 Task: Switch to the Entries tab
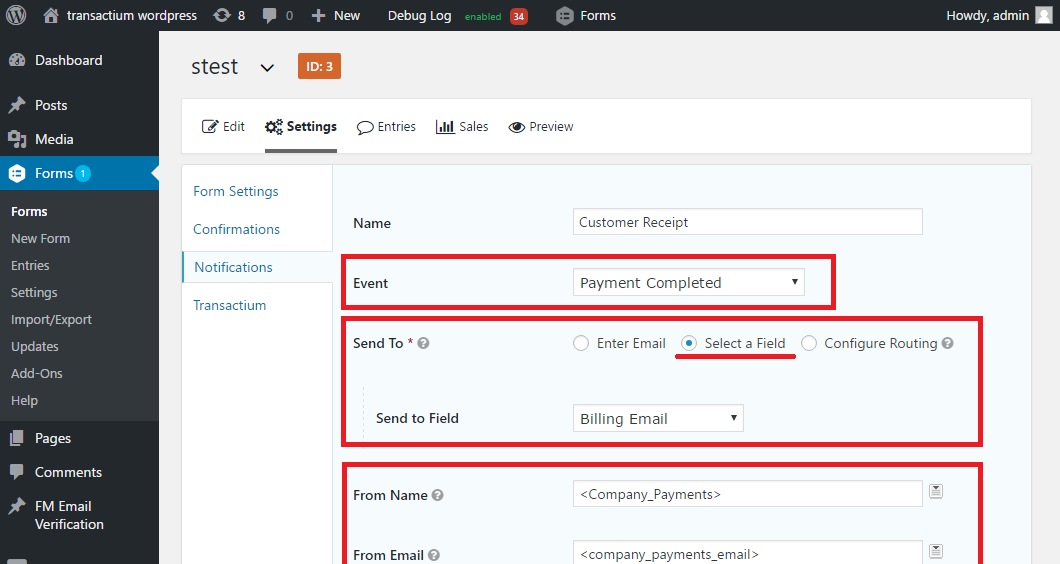pos(386,126)
